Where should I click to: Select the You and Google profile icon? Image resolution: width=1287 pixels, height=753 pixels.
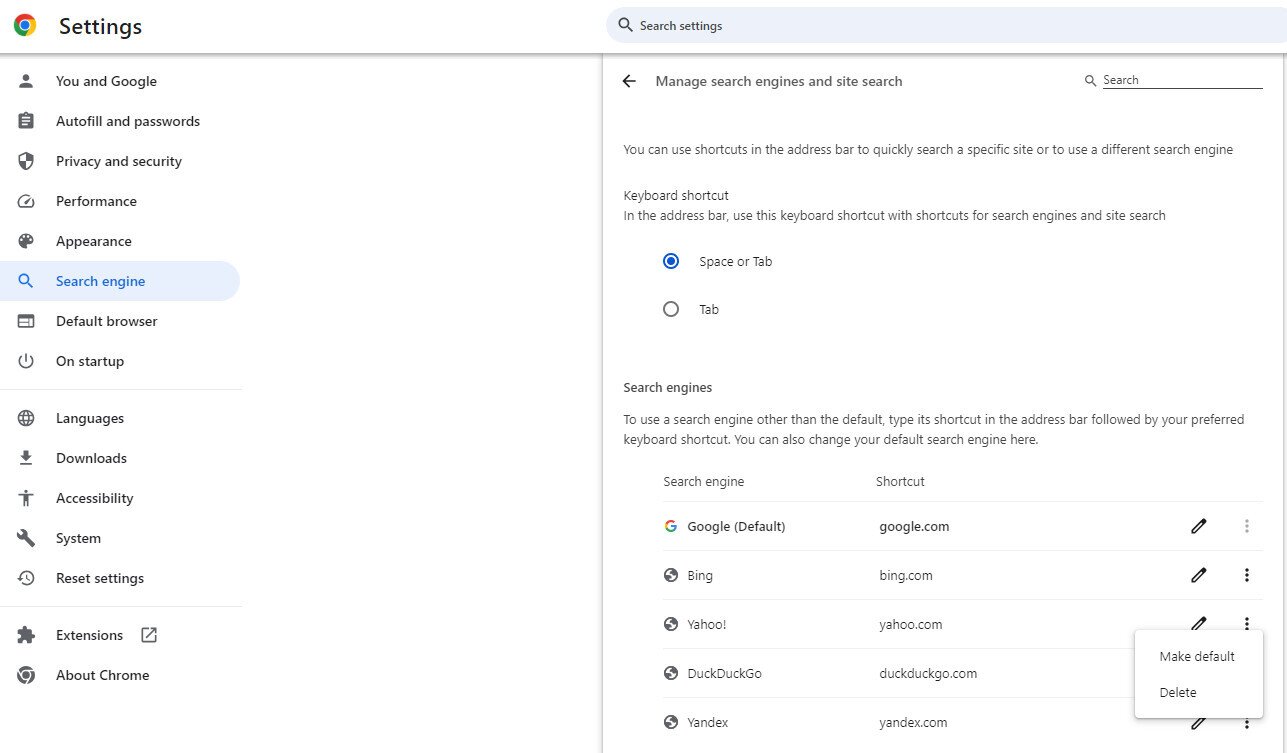tap(25, 81)
